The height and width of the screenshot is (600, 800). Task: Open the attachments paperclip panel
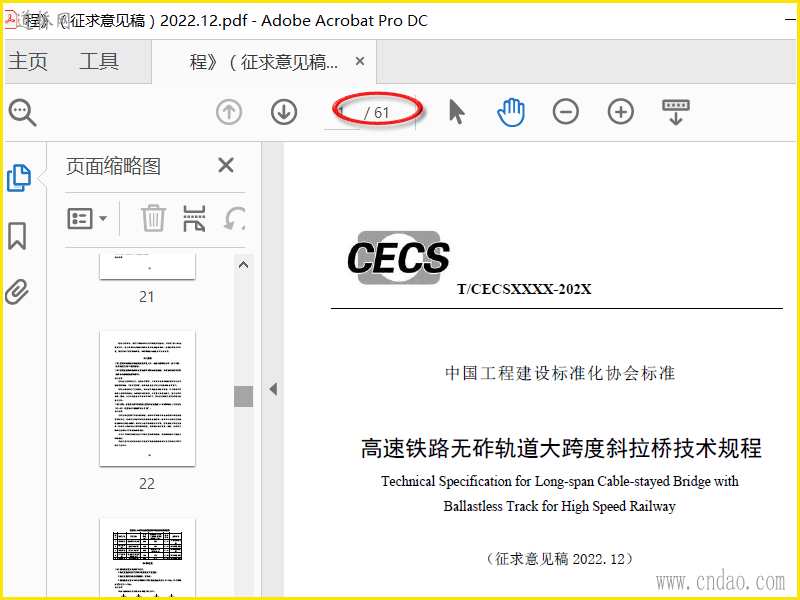[17, 292]
